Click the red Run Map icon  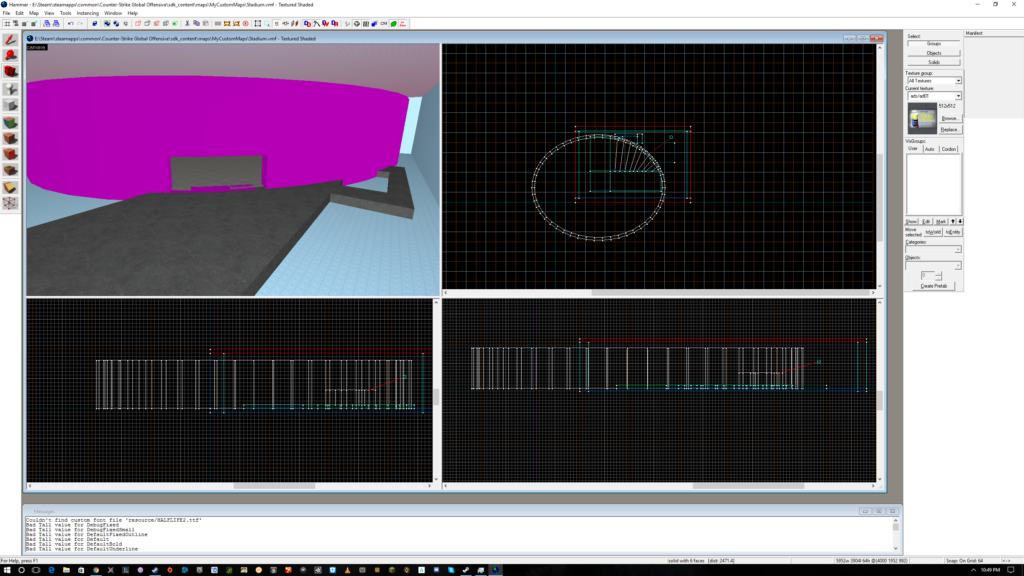[x=403, y=24]
